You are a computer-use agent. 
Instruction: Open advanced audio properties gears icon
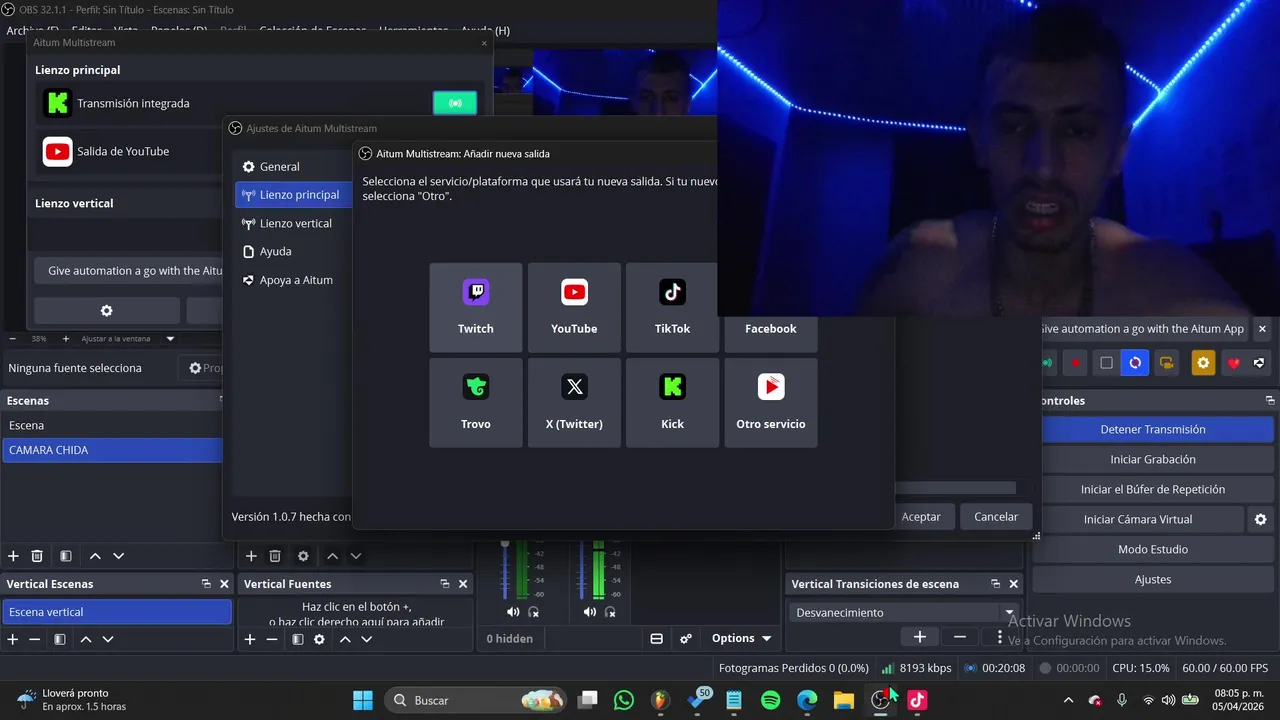[x=686, y=638]
